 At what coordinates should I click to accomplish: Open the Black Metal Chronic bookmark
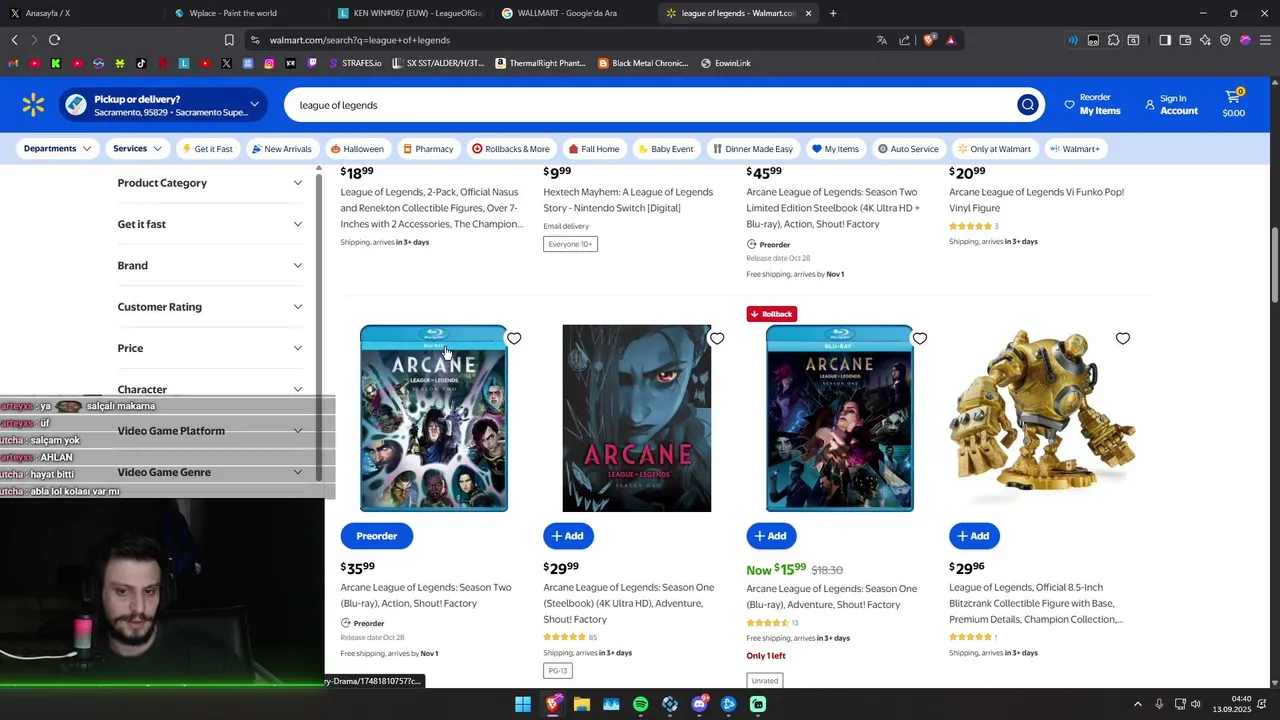point(643,63)
